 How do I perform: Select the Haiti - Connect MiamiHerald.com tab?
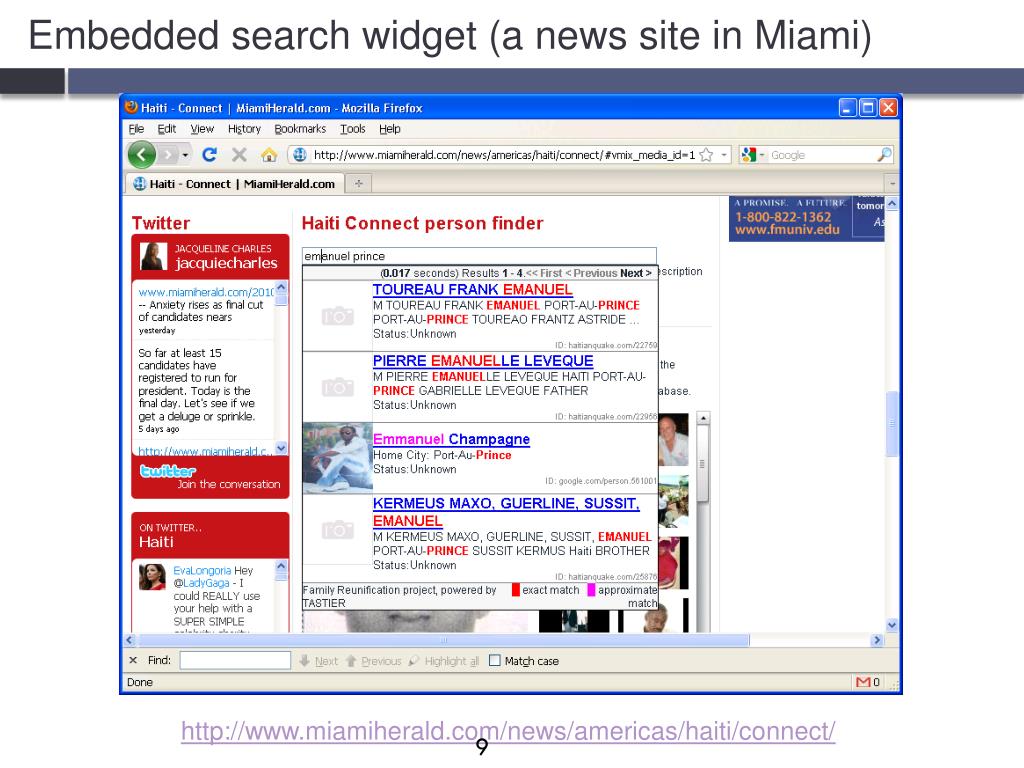pos(234,184)
